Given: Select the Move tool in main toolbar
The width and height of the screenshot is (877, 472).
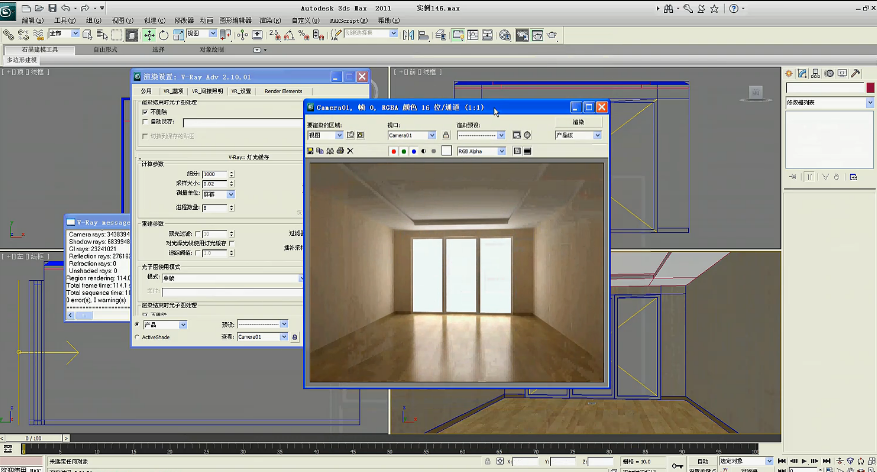Looking at the screenshot, I should pyautogui.click(x=149, y=34).
